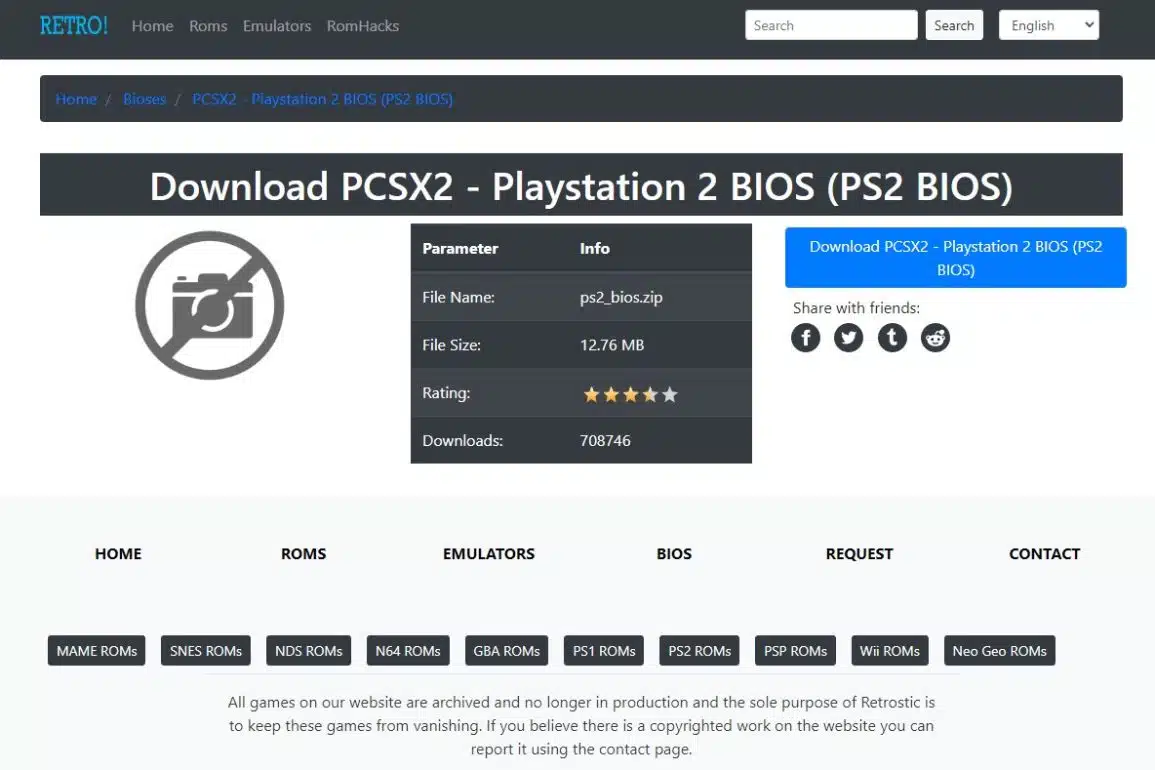Select Wii ROMs tag button
Viewport: 1155px width, 770px height.
pyautogui.click(x=890, y=651)
